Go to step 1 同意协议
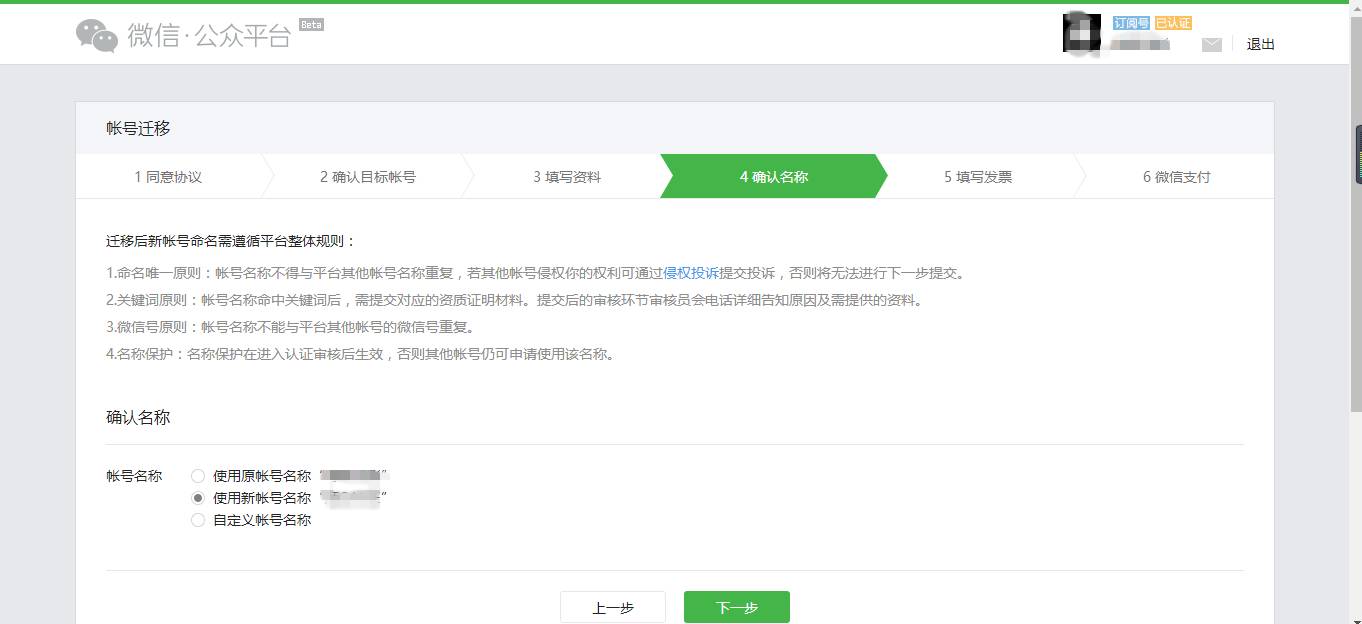1362x624 pixels. click(168, 177)
